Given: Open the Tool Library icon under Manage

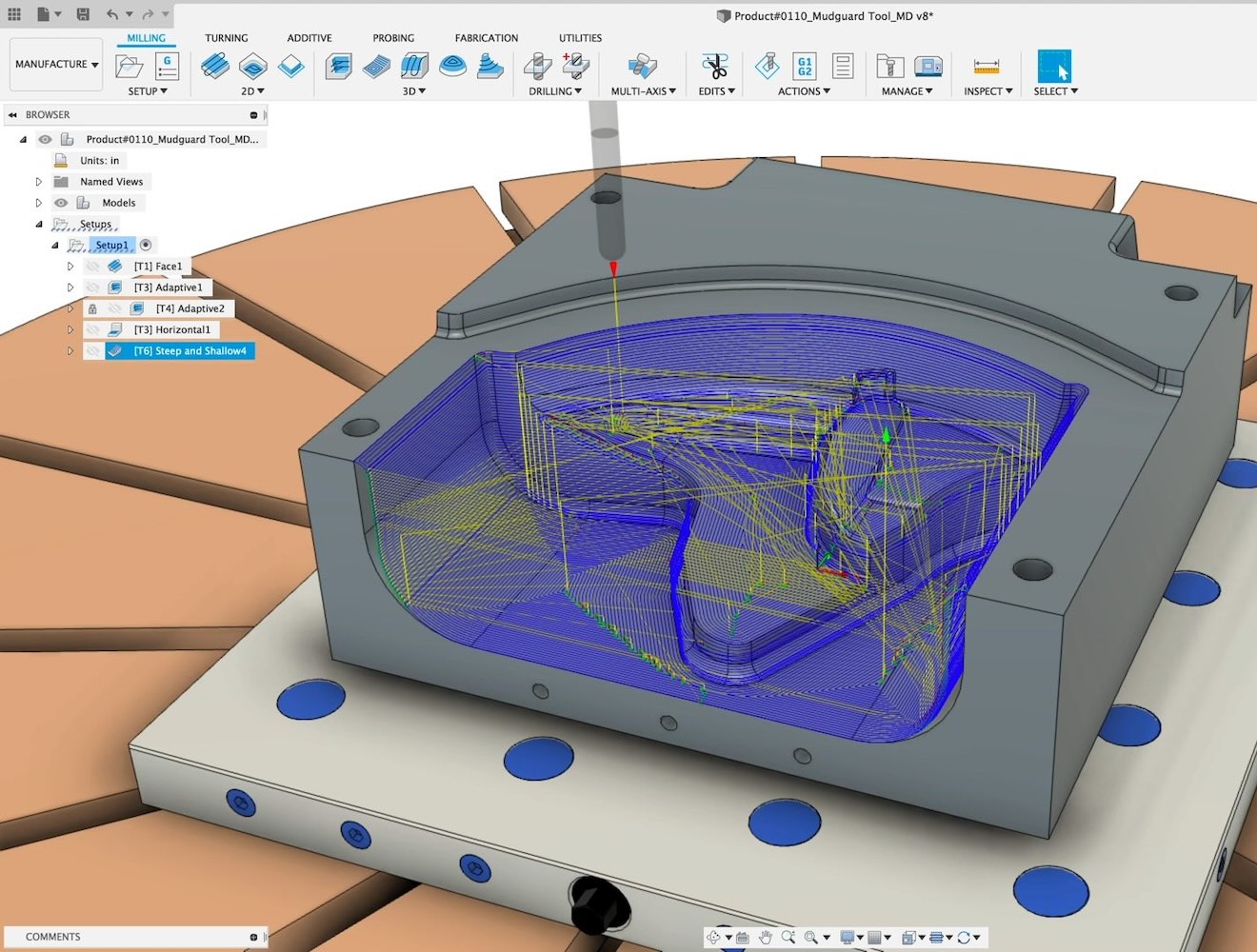Looking at the screenshot, I should tap(888, 67).
